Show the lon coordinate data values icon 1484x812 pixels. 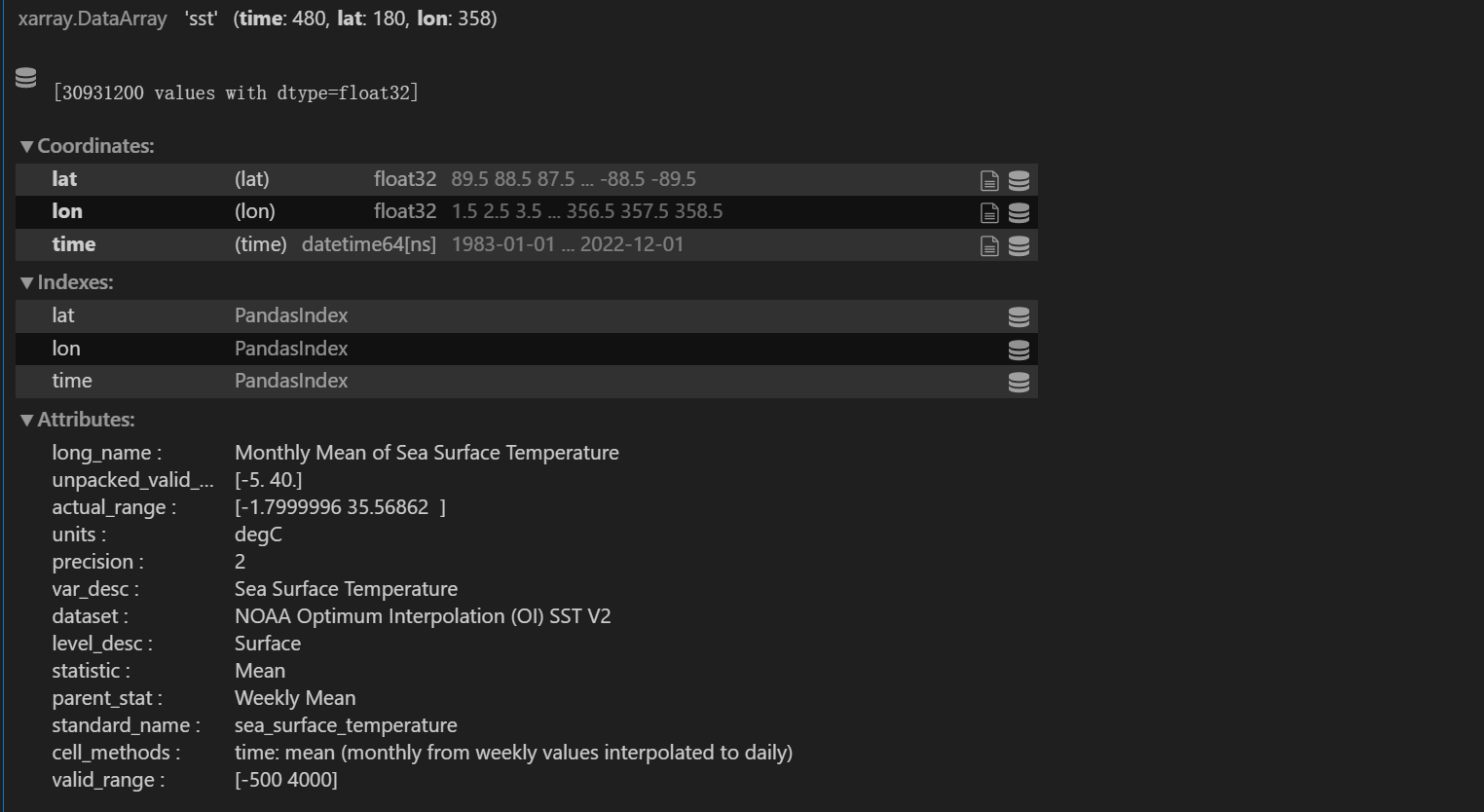[1019, 212]
